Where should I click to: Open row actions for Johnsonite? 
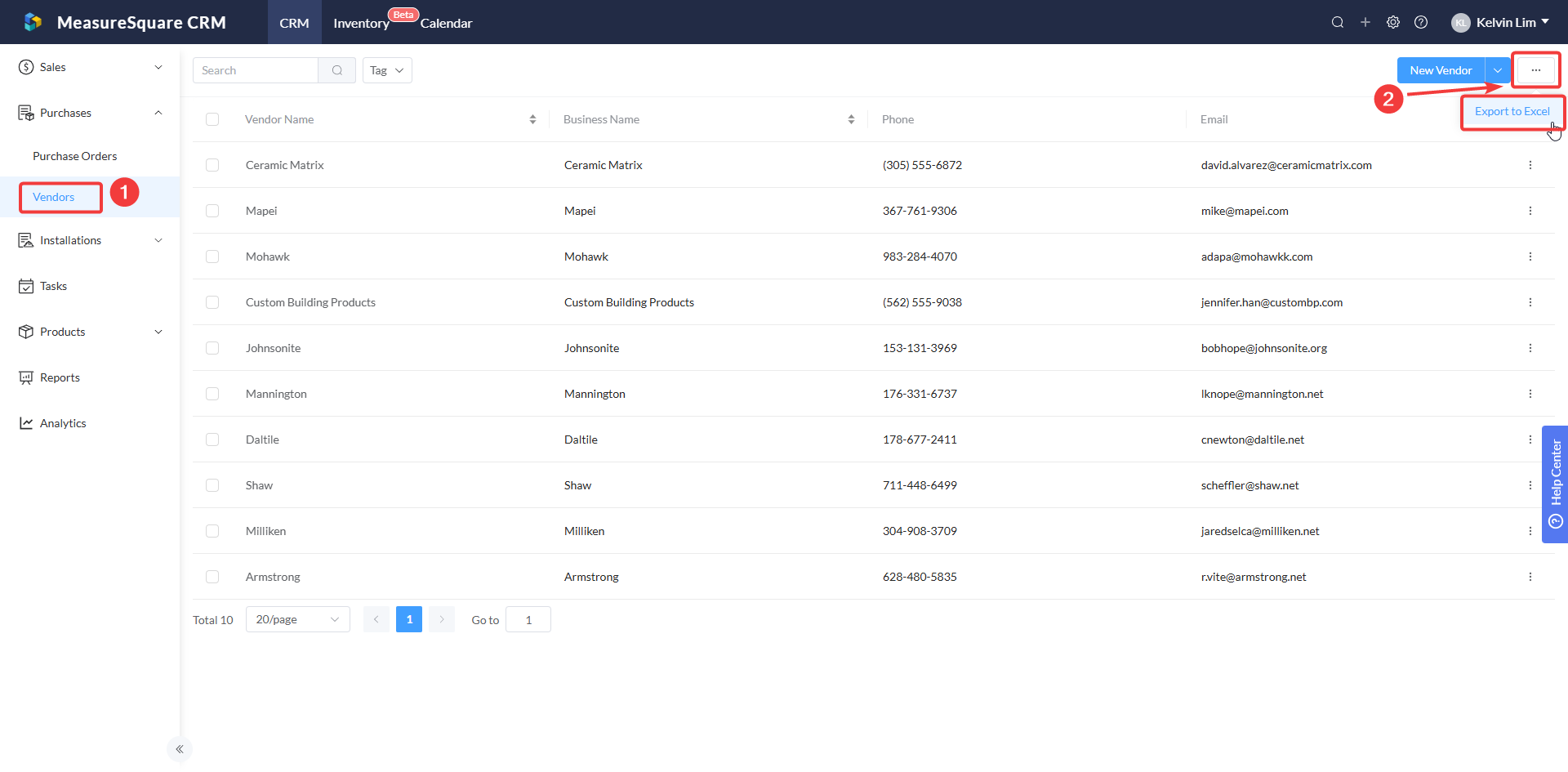pos(1530,348)
